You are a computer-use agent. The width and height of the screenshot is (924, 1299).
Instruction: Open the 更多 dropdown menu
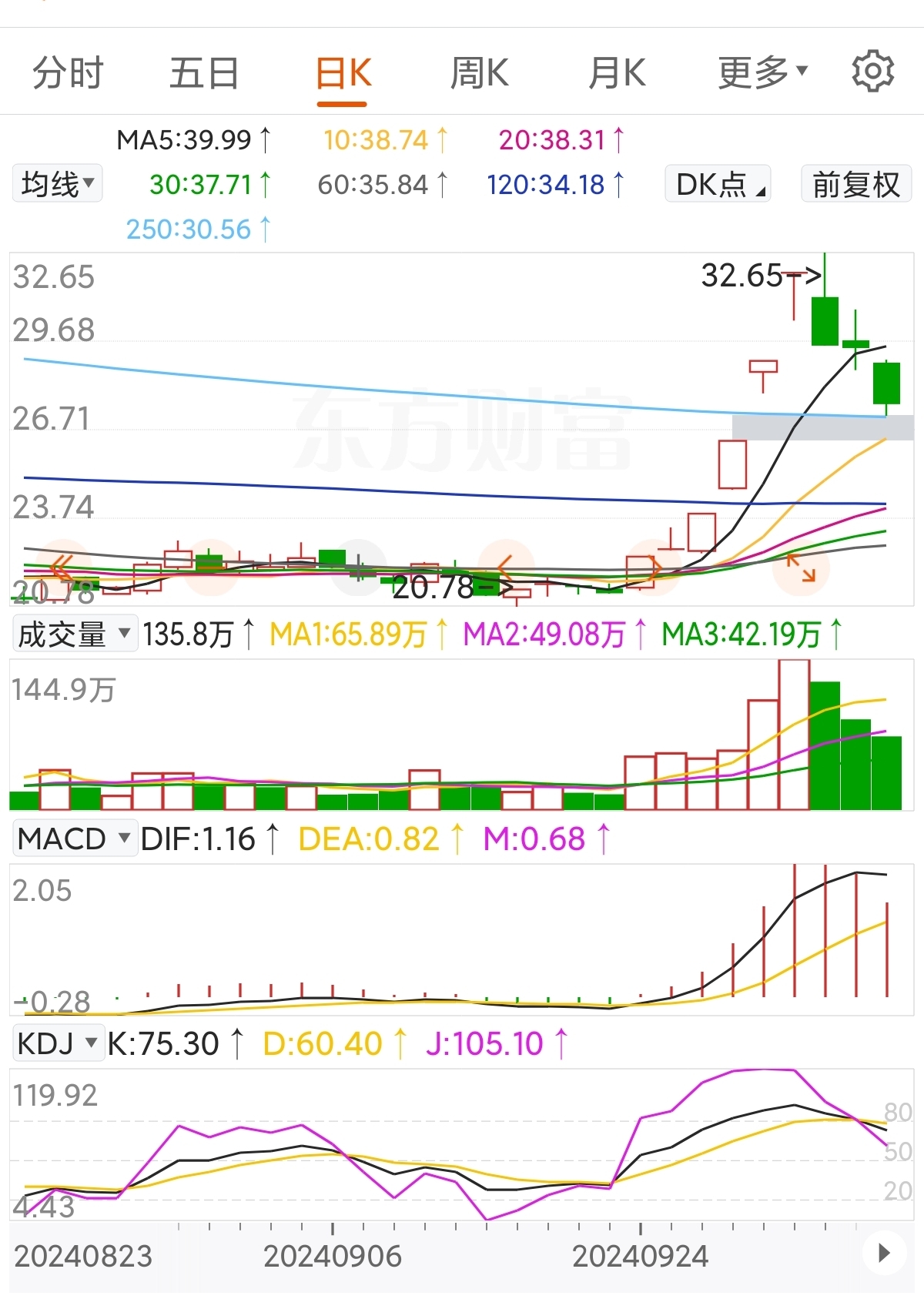(x=762, y=73)
